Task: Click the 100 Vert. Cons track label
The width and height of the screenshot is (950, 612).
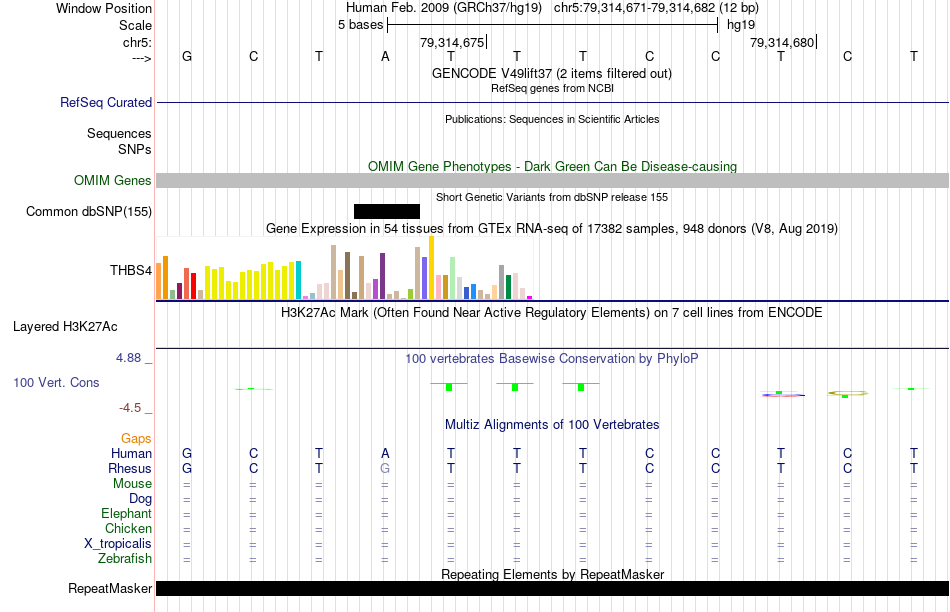Action: [x=56, y=382]
